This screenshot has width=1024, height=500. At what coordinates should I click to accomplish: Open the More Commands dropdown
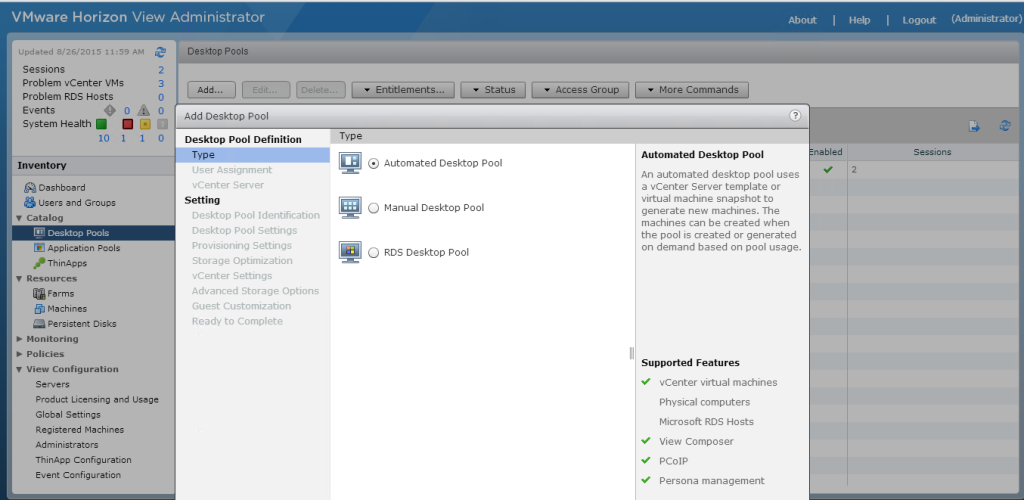tap(692, 90)
